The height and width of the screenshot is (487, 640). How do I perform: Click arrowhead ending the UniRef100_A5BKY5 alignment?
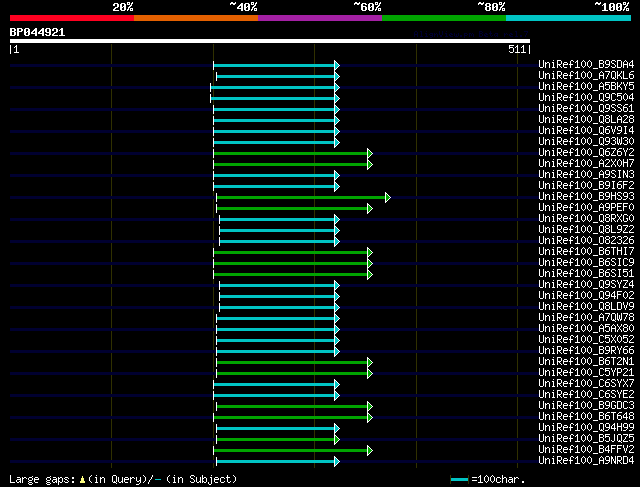point(337,87)
